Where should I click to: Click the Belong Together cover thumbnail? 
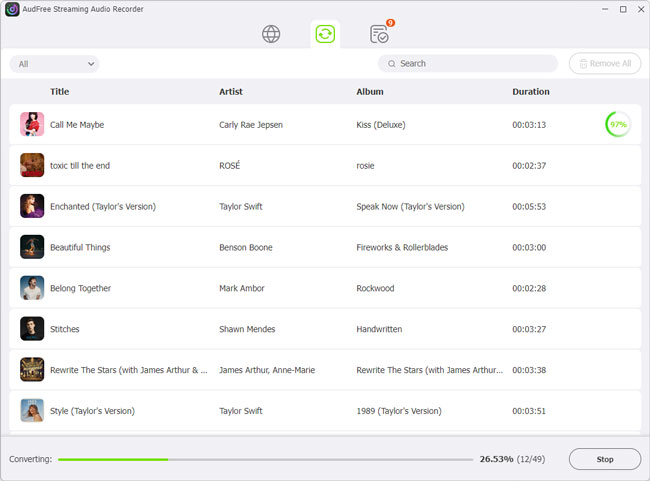[x=32, y=288]
